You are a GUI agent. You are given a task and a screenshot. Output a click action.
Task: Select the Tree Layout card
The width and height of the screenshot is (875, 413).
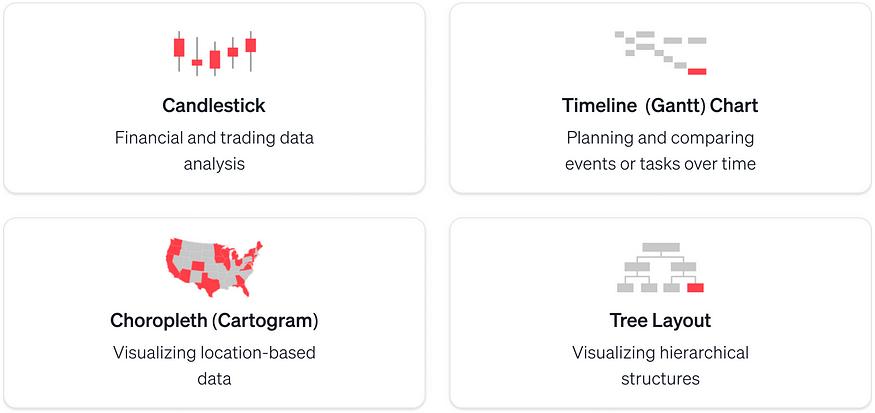click(x=661, y=313)
